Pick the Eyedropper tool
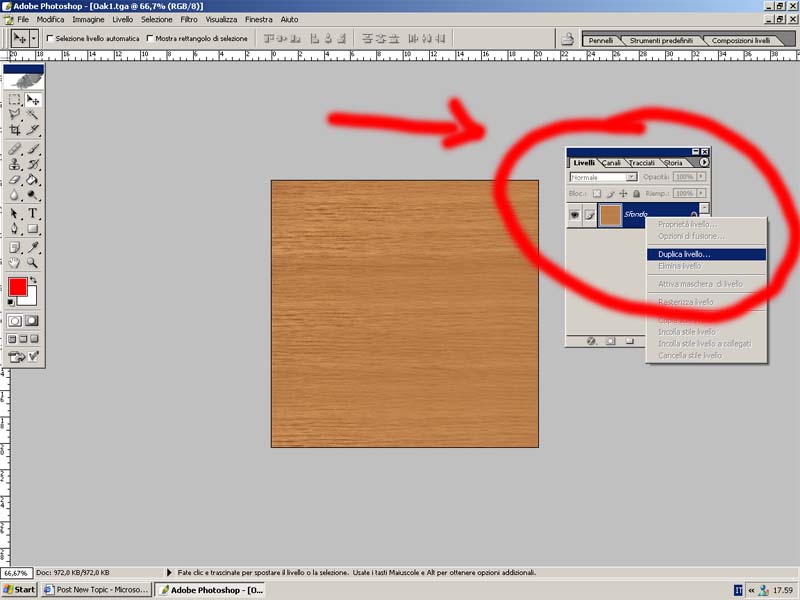The image size is (800, 600). [x=33, y=246]
